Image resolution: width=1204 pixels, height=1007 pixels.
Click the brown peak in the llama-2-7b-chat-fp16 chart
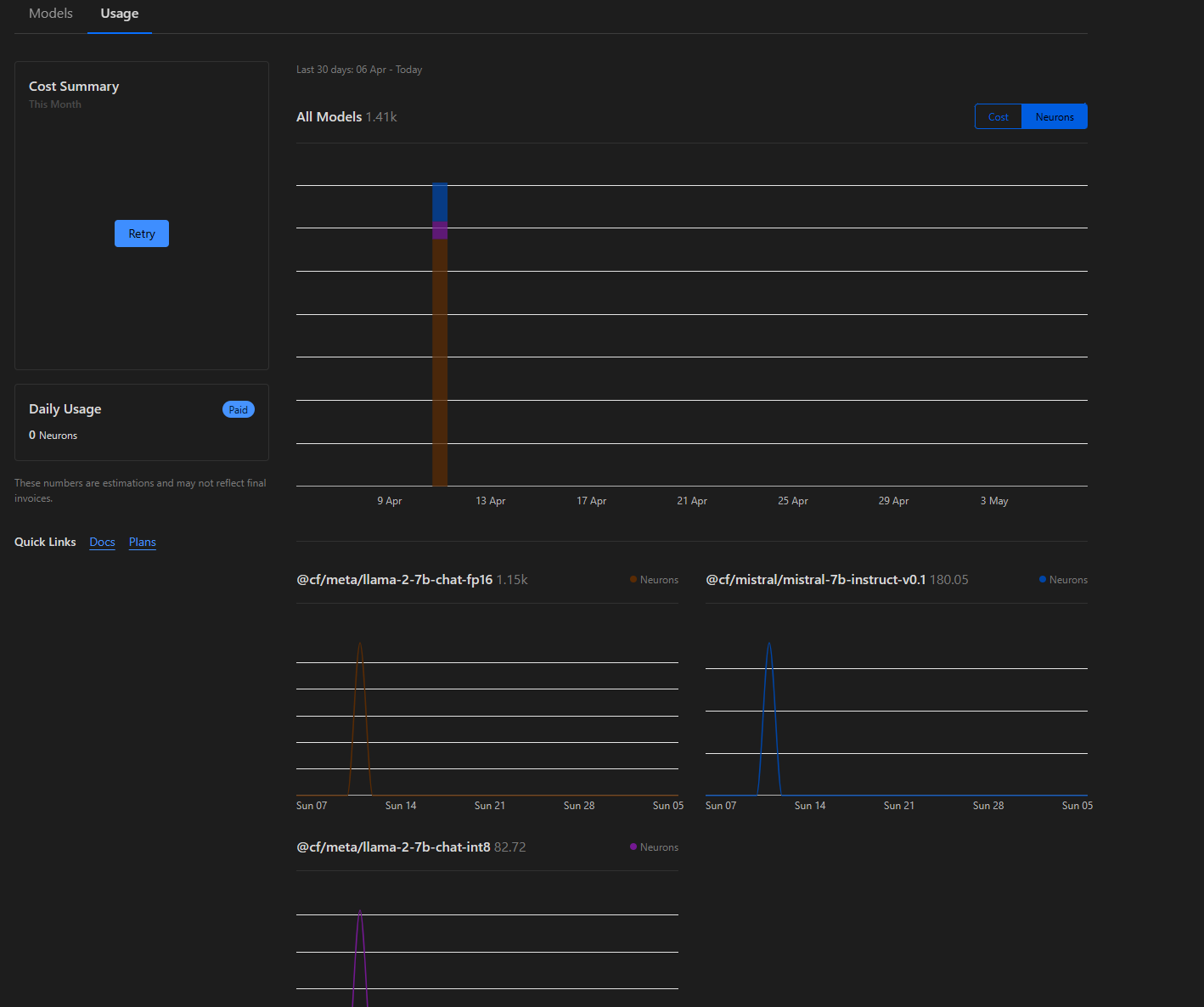coord(360,645)
